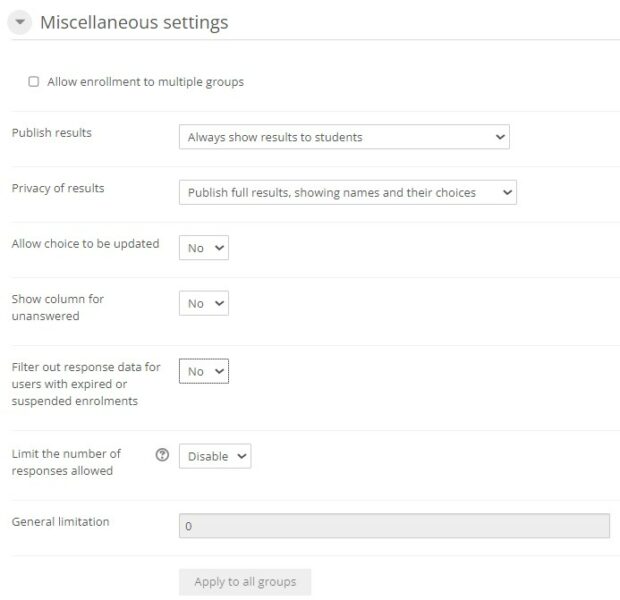Click help icon beside Limit number of responses
Image resolution: width=620 pixels, height=600 pixels.
coord(162,455)
